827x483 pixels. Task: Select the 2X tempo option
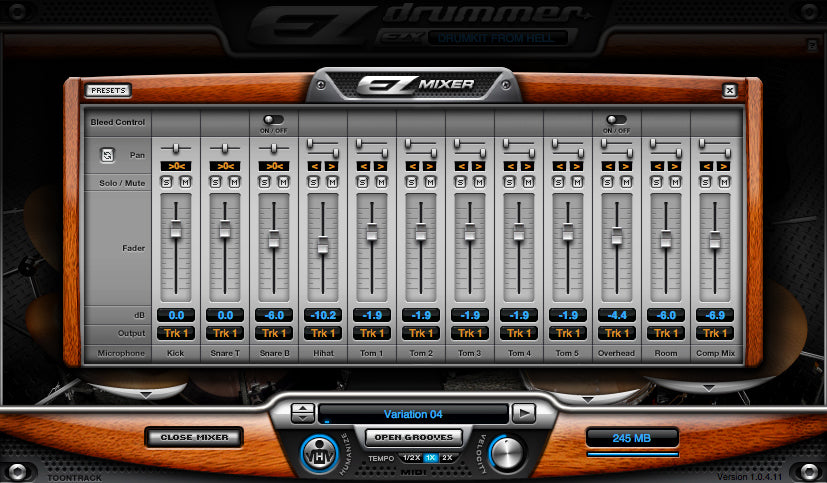(x=447, y=457)
